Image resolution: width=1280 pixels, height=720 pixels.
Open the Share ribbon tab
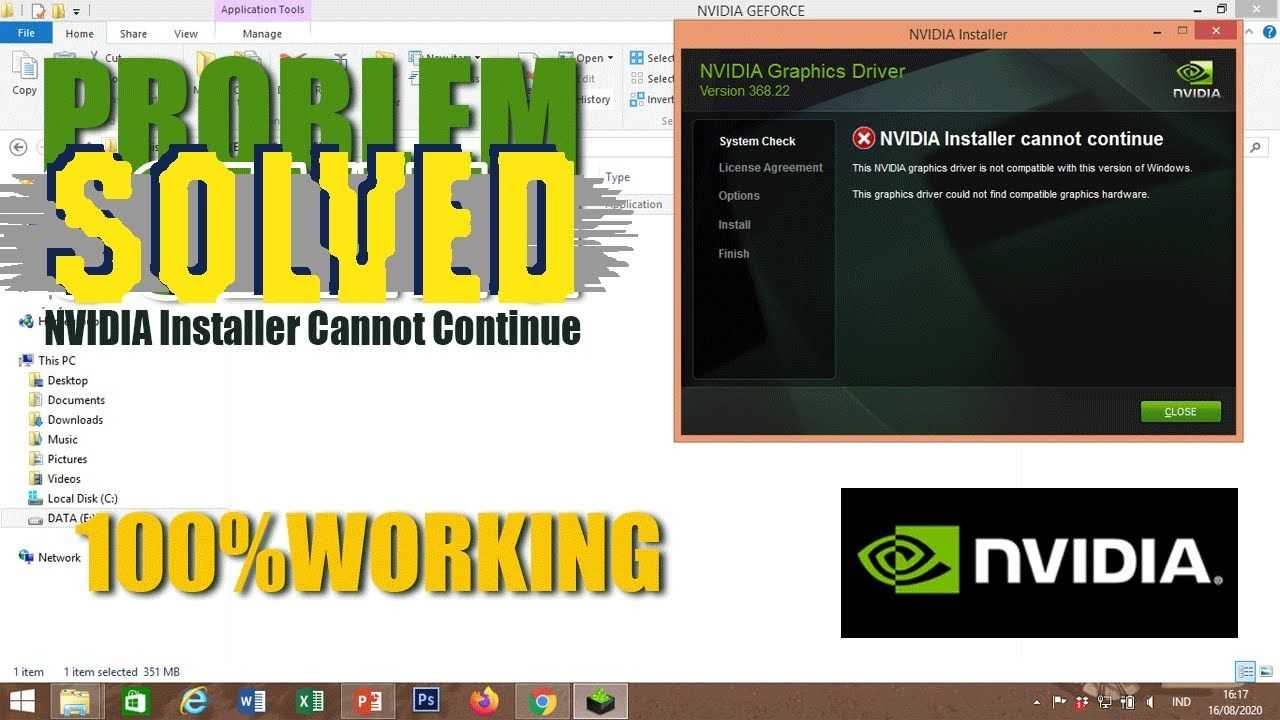click(133, 34)
